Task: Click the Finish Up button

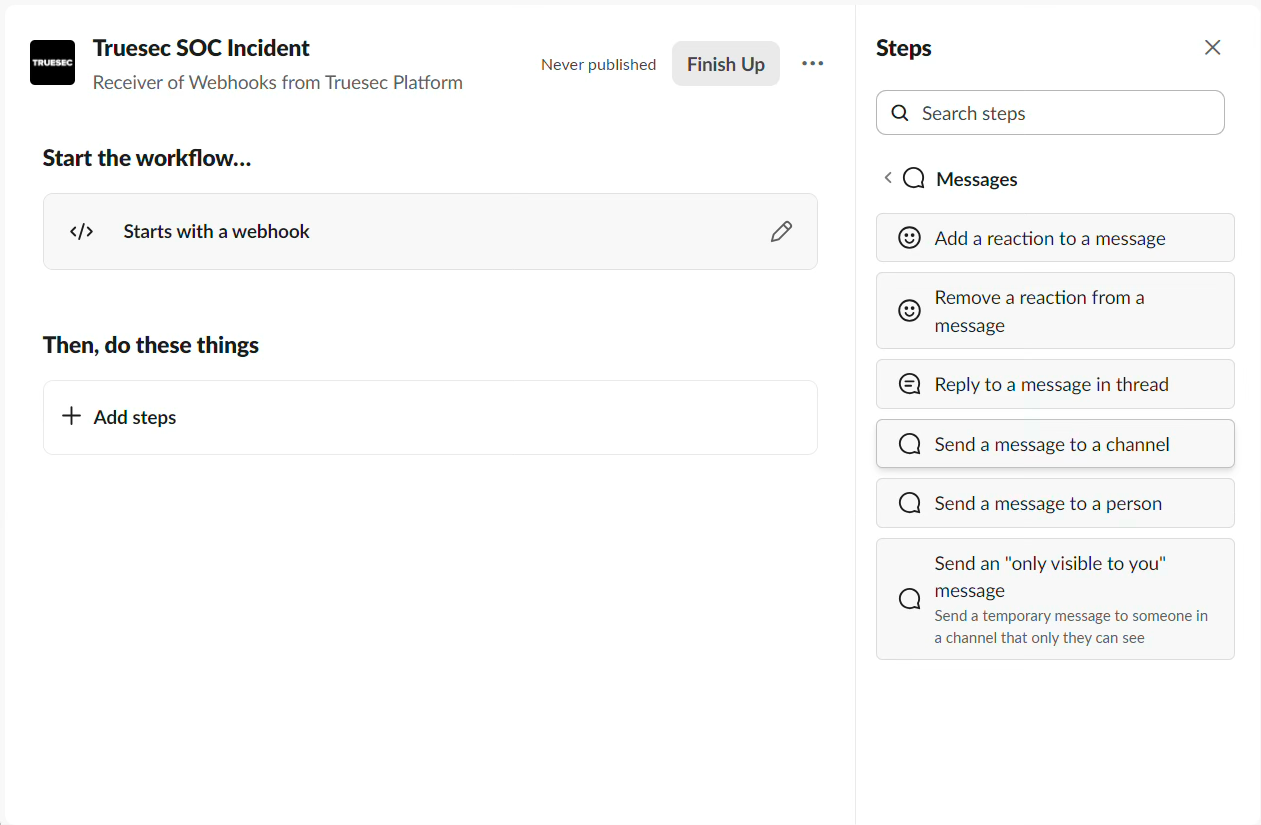Action: [725, 64]
